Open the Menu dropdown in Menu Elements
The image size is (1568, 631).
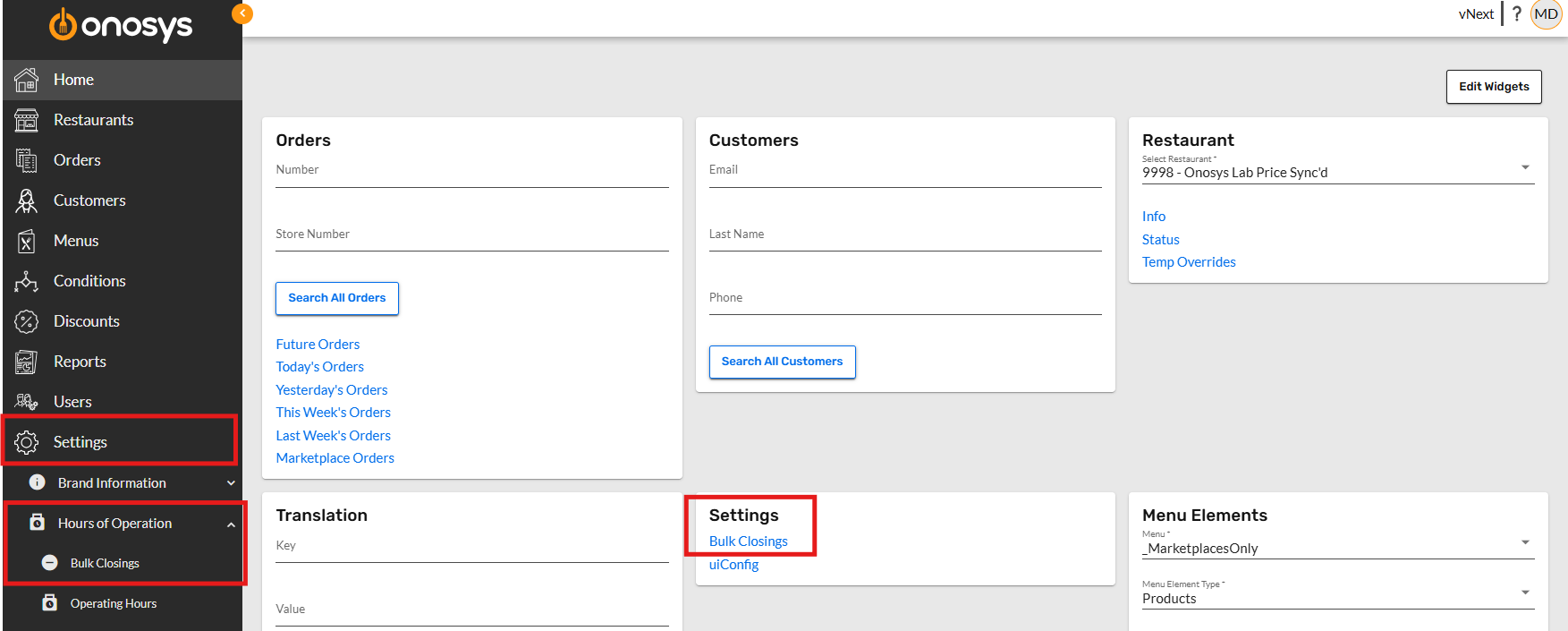click(1338, 548)
